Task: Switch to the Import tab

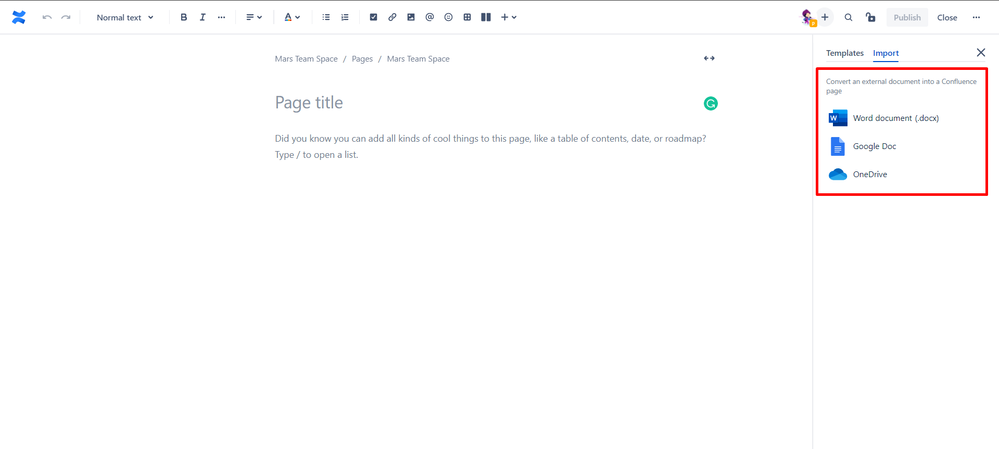Action: tap(886, 53)
